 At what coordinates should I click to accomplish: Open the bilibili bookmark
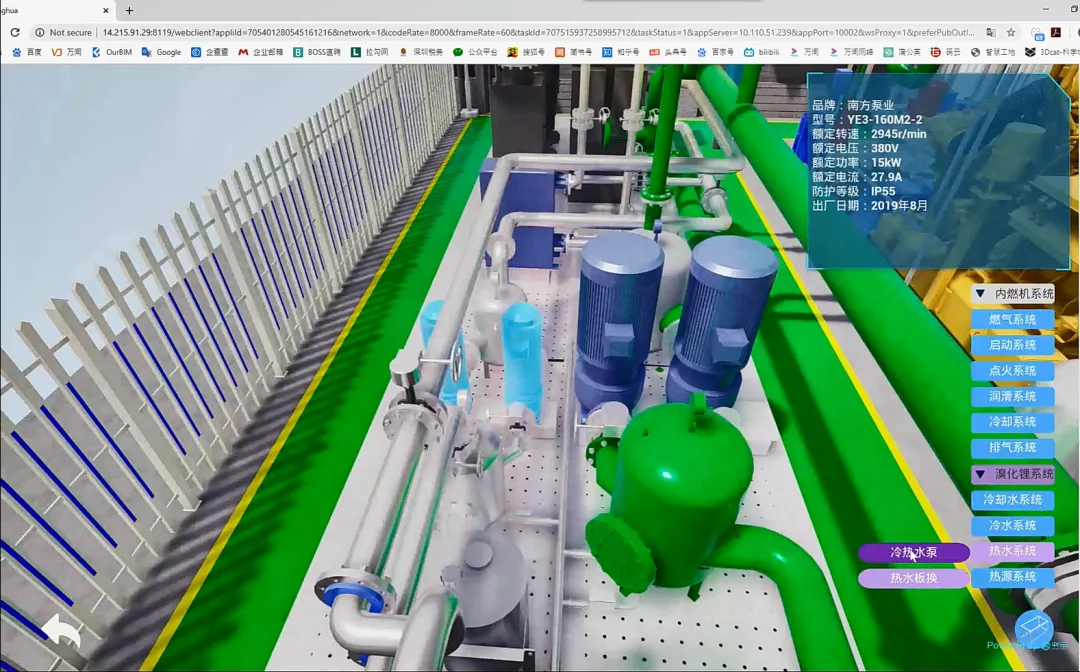[761, 52]
